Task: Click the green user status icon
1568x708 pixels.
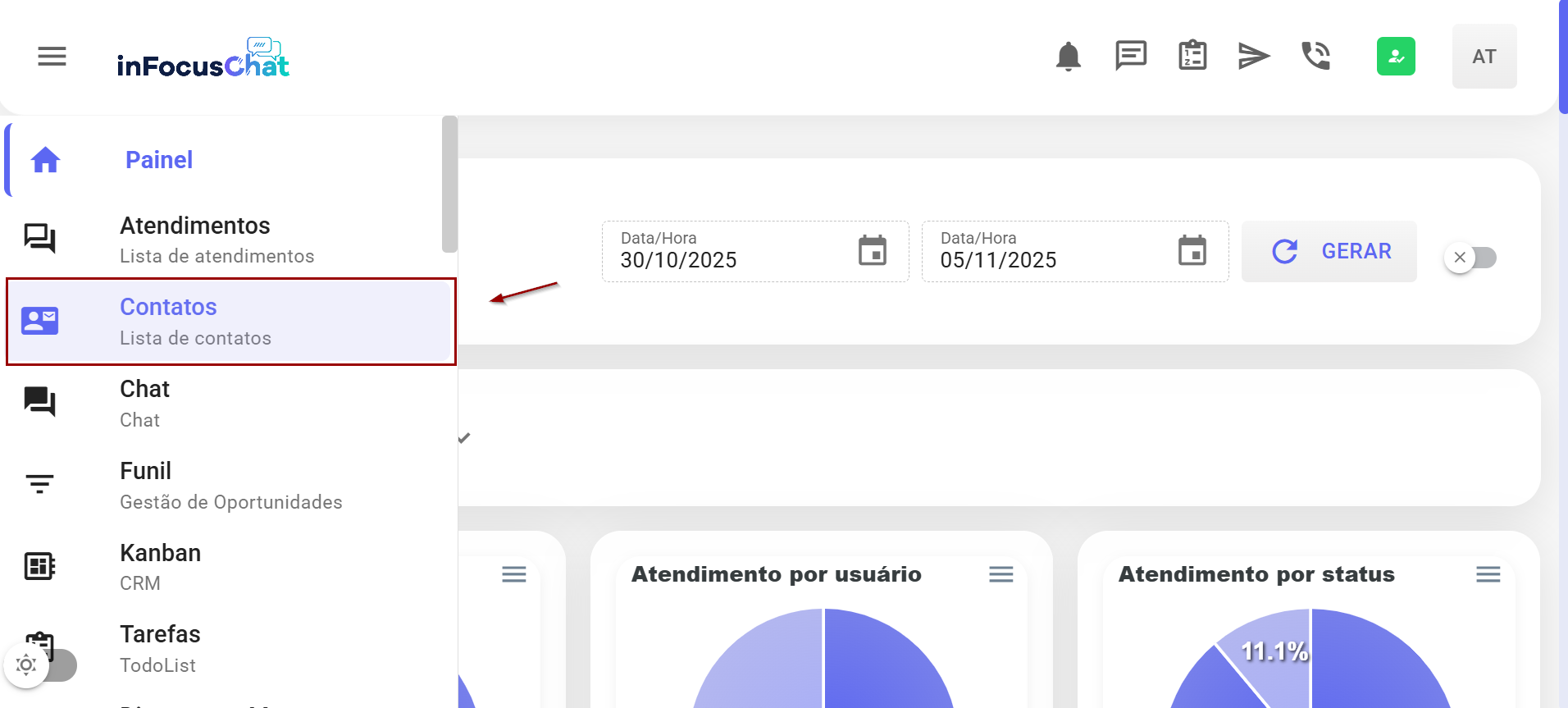Action: click(1395, 57)
